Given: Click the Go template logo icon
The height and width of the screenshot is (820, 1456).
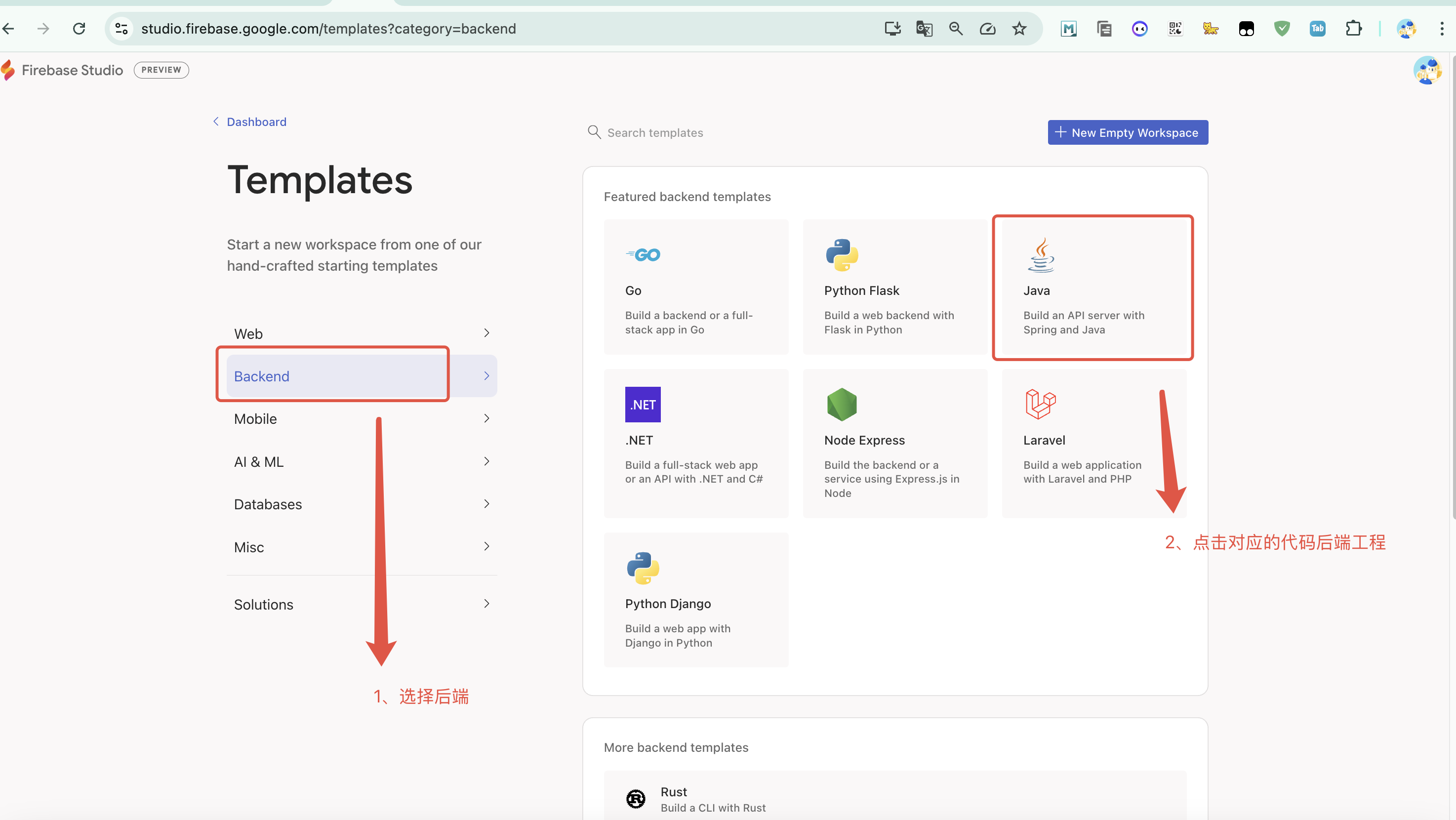Looking at the screenshot, I should (x=643, y=255).
